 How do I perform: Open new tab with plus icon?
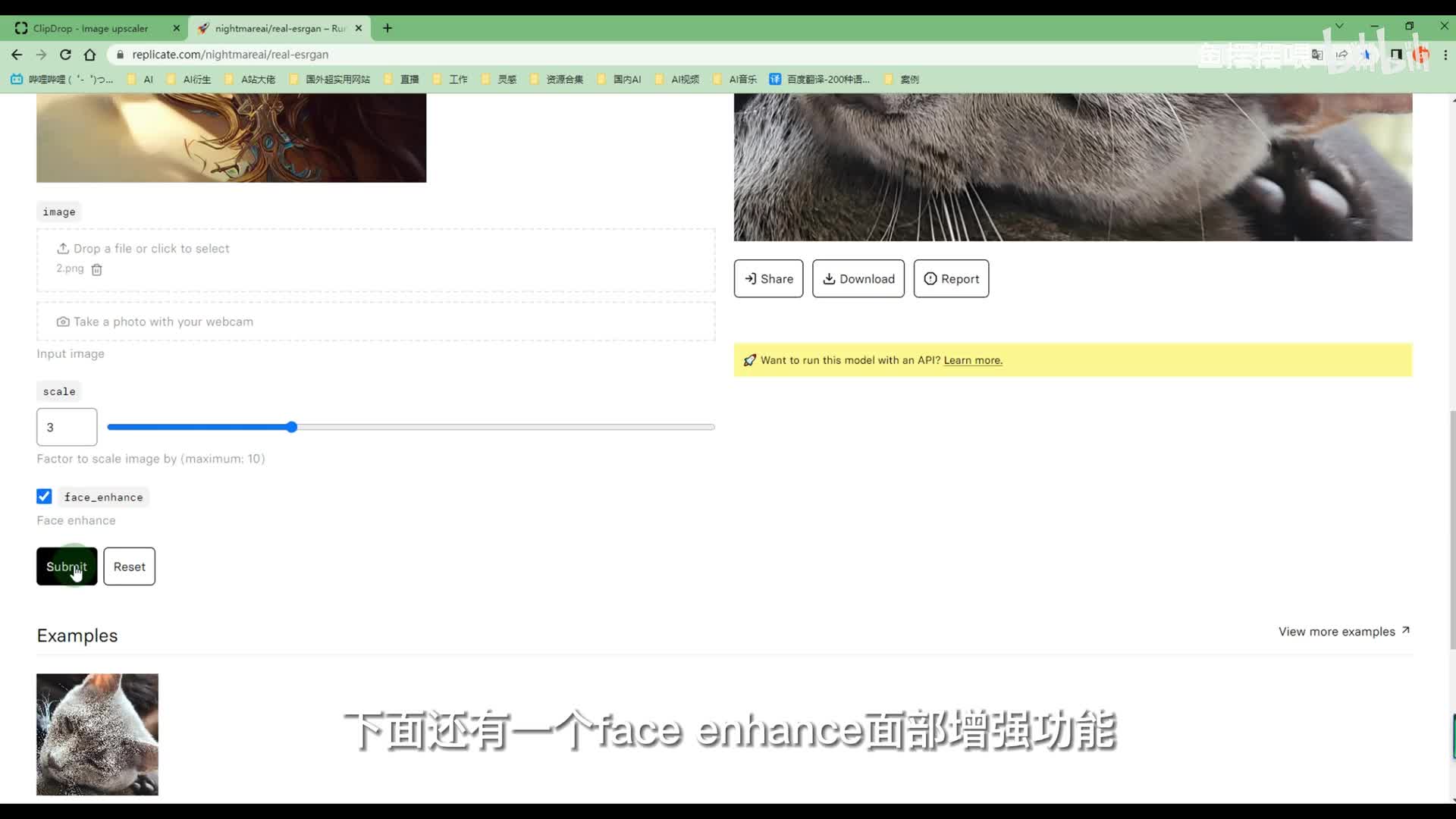388,28
